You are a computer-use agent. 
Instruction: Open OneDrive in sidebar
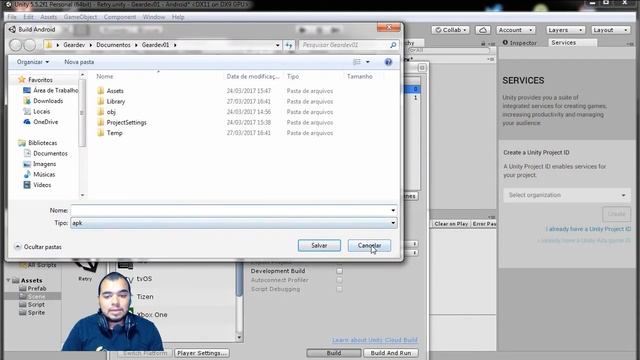click(45, 122)
